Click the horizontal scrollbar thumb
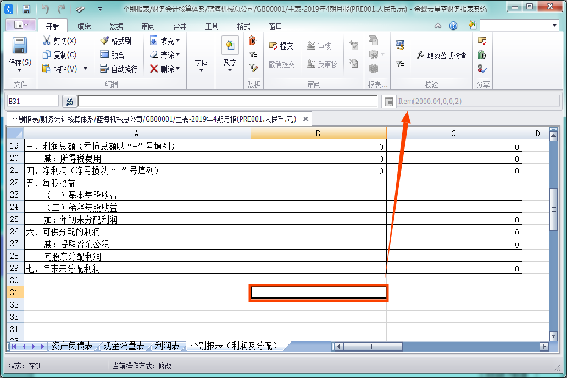 point(372,347)
